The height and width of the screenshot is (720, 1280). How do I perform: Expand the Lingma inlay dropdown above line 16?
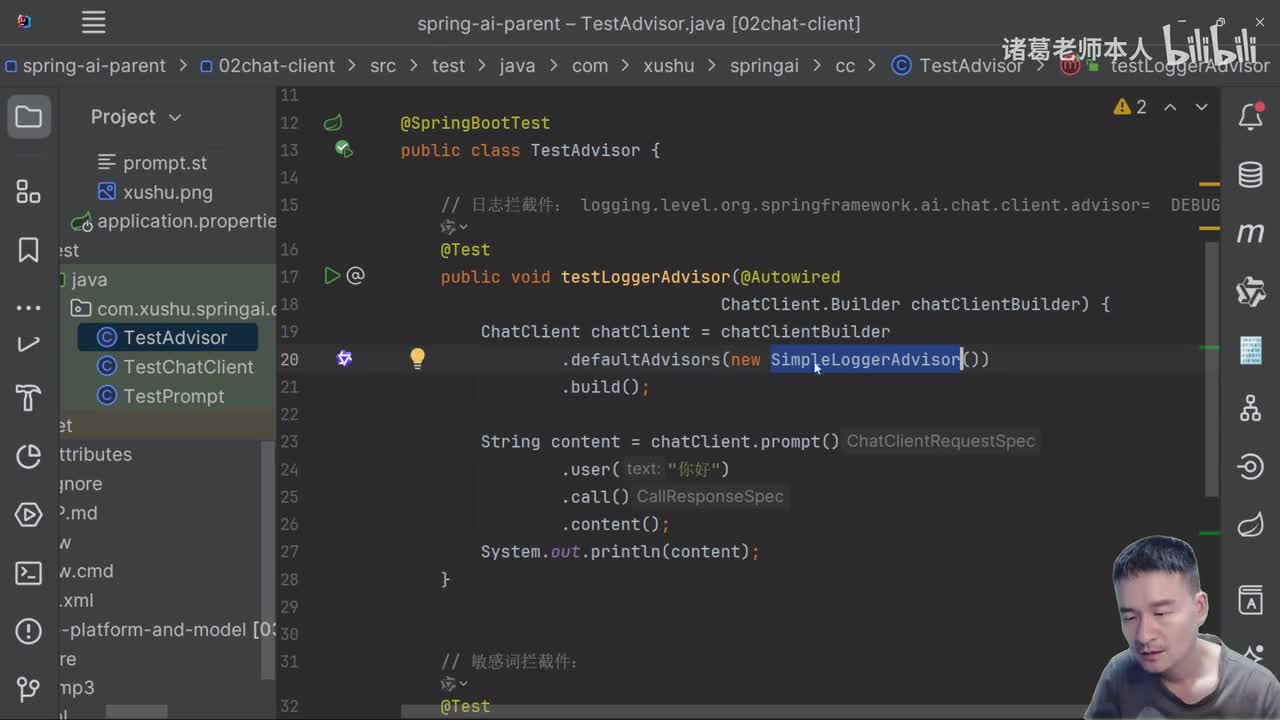[x=455, y=227]
